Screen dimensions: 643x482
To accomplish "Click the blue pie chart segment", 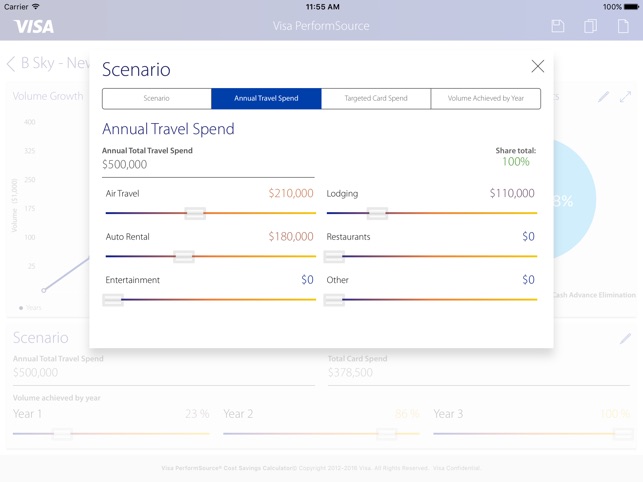I will (574, 199).
